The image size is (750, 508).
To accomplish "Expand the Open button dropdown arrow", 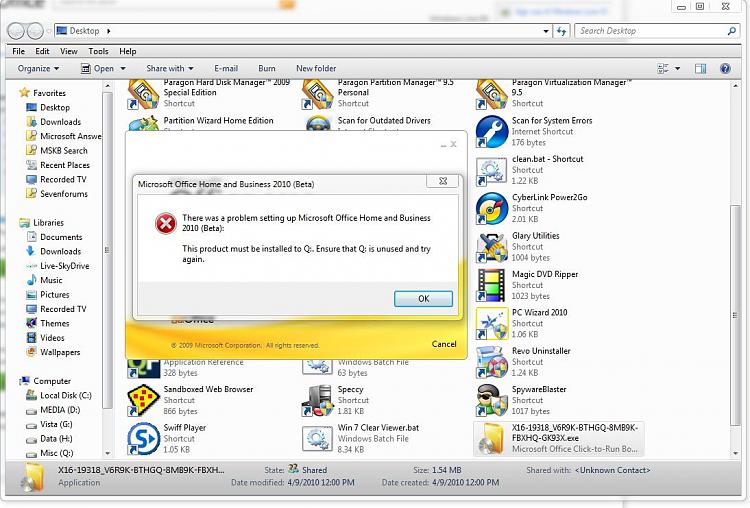I will click(123, 68).
